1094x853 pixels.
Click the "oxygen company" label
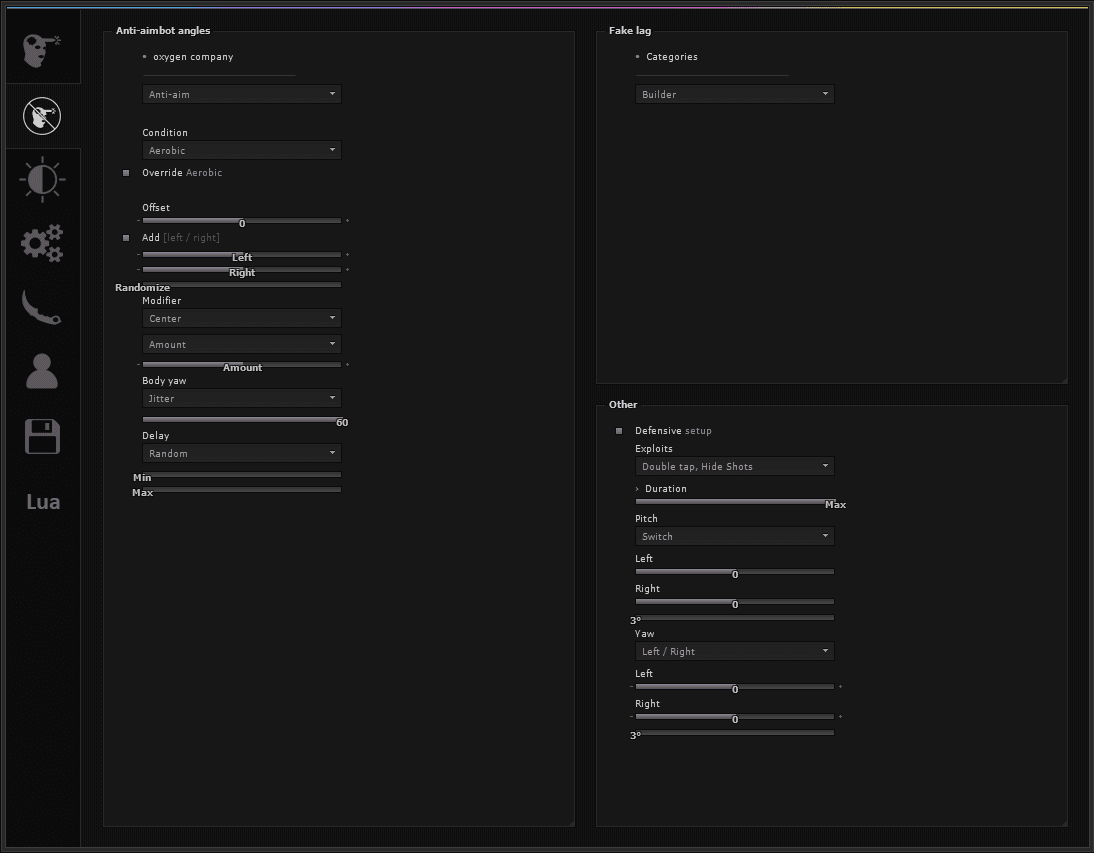click(193, 56)
